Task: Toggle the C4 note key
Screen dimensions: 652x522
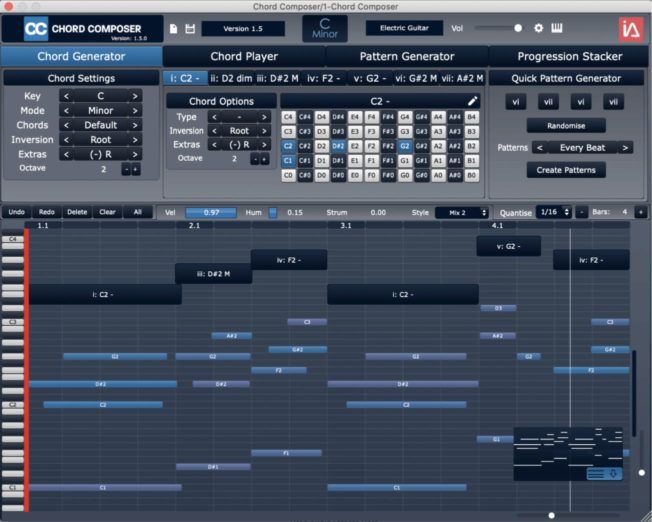Action: (288, 117)
